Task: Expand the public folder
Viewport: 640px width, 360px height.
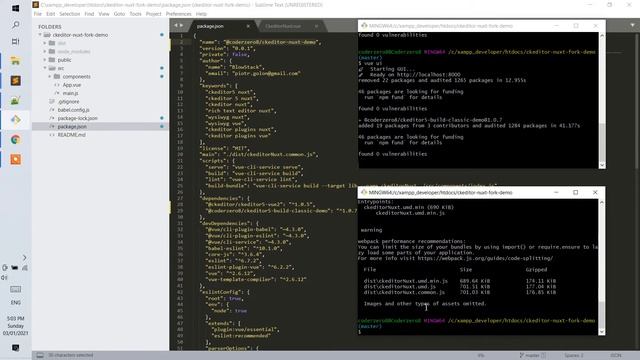Action: point(45,60)
